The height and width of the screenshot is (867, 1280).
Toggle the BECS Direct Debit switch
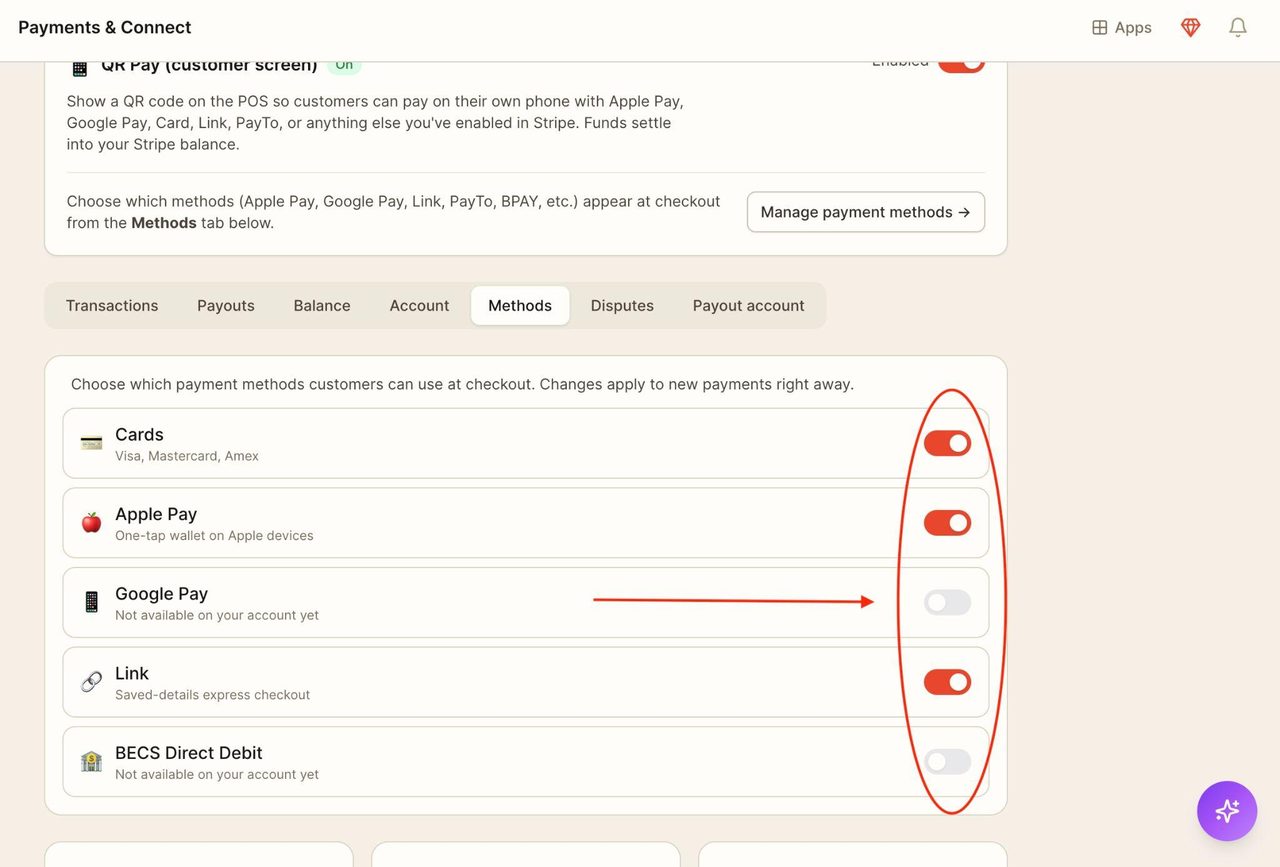[947, 762]
